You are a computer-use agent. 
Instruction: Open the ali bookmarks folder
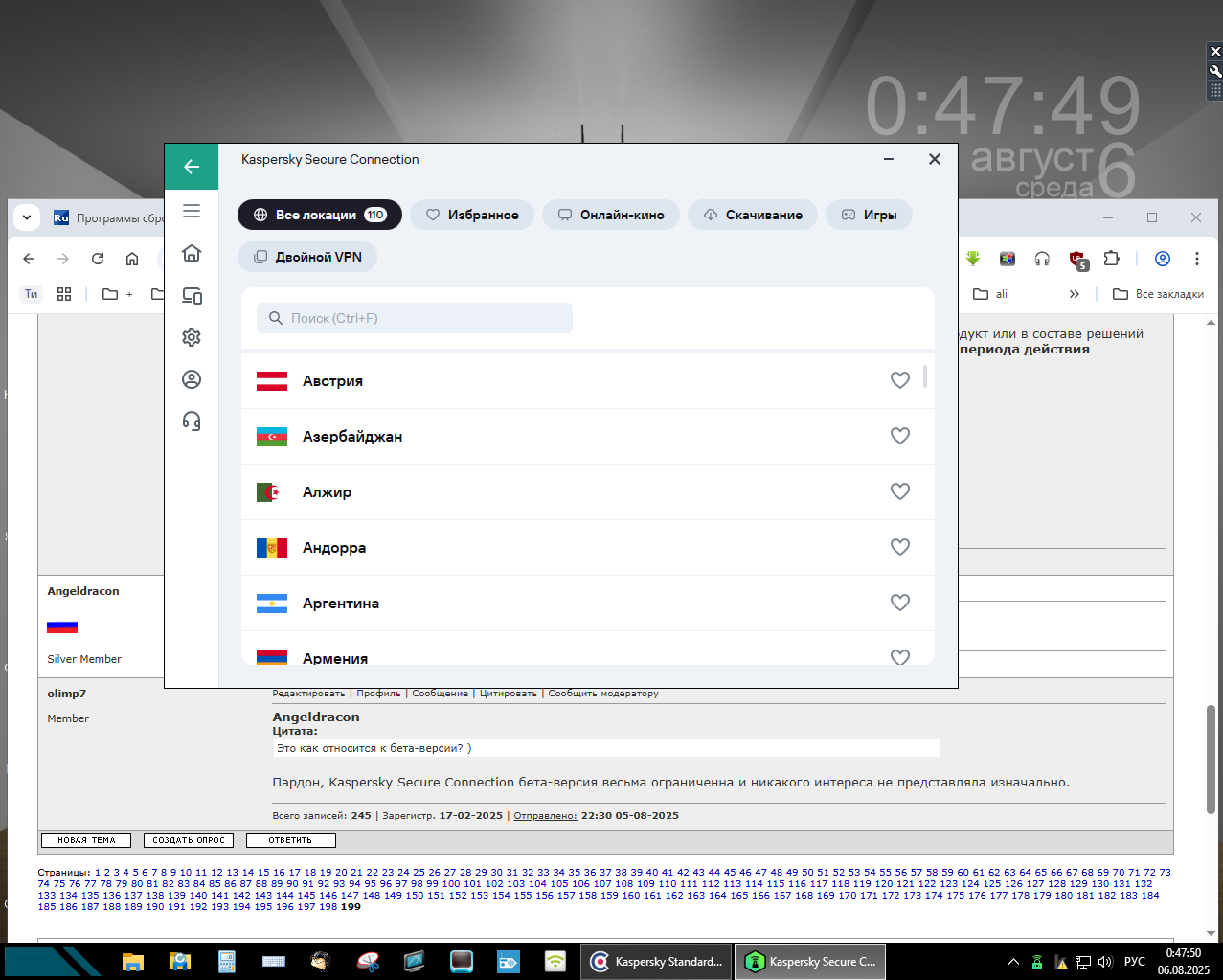coord(990,294)
